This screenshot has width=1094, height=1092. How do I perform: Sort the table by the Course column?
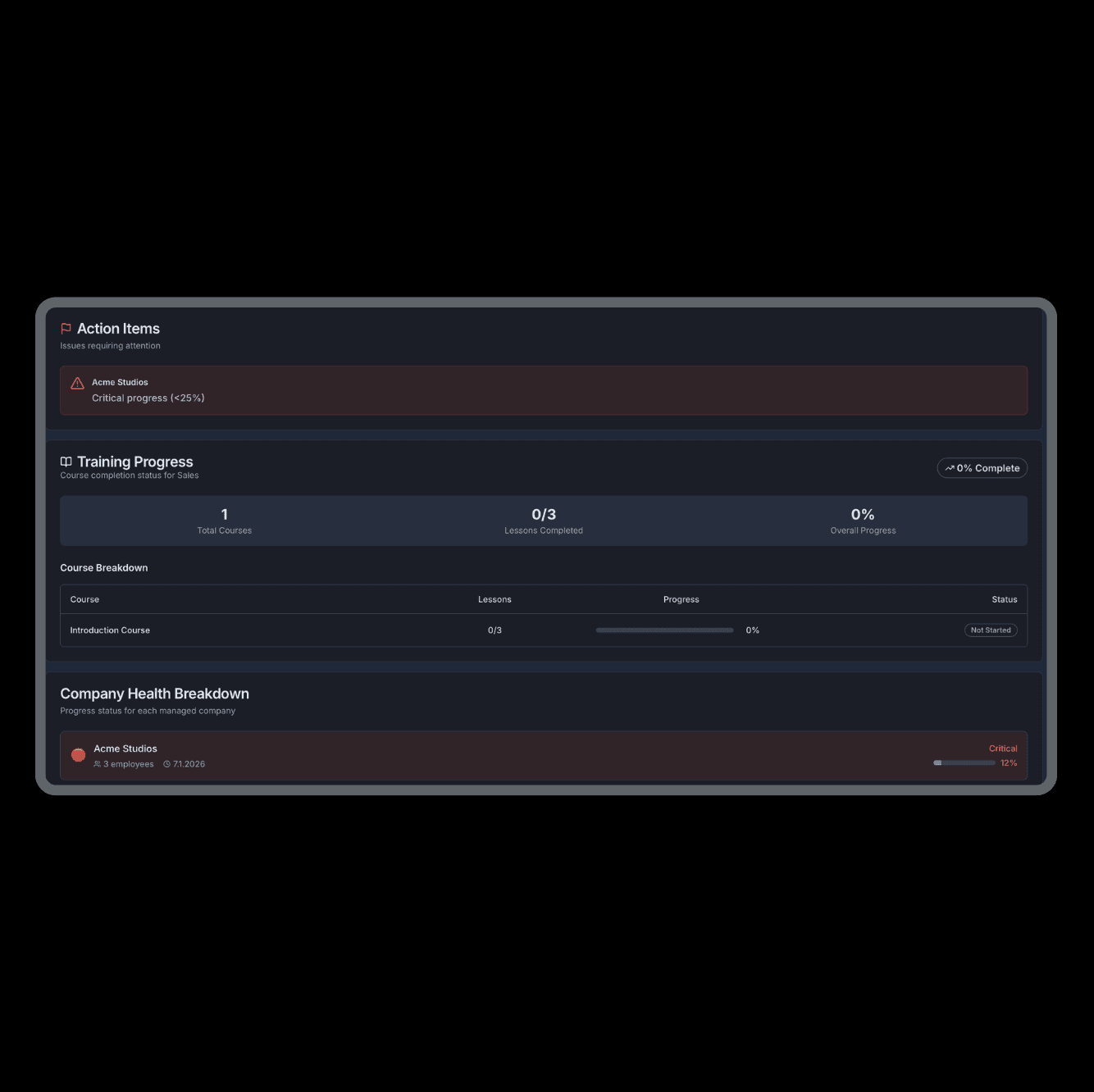(x=84, y=599)
